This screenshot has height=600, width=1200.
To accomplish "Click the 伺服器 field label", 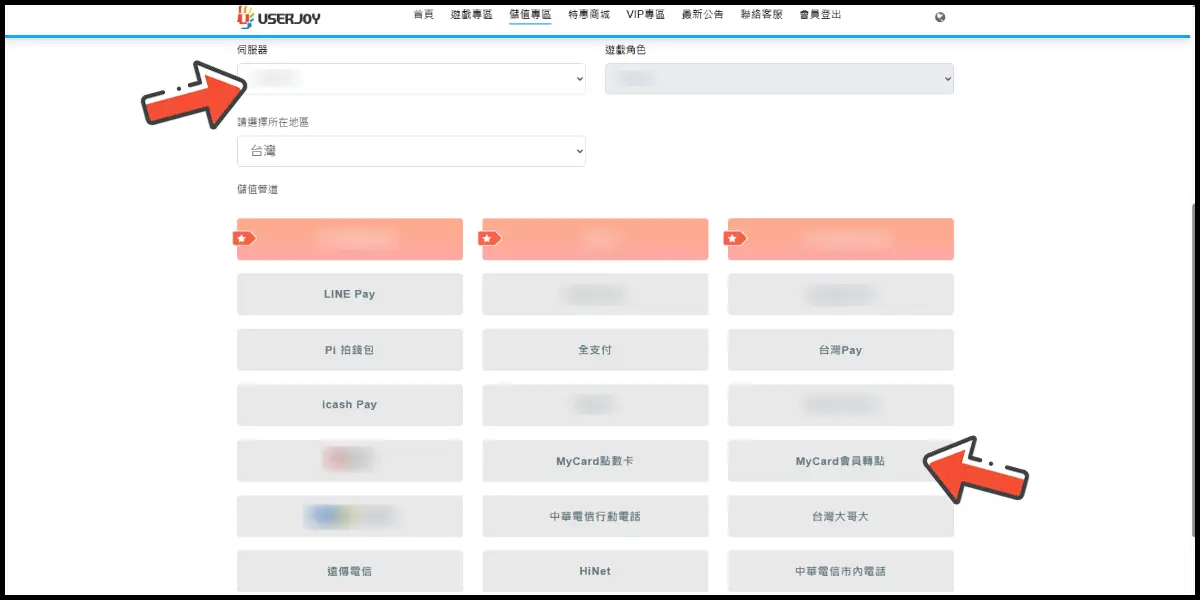I will 253,50.
